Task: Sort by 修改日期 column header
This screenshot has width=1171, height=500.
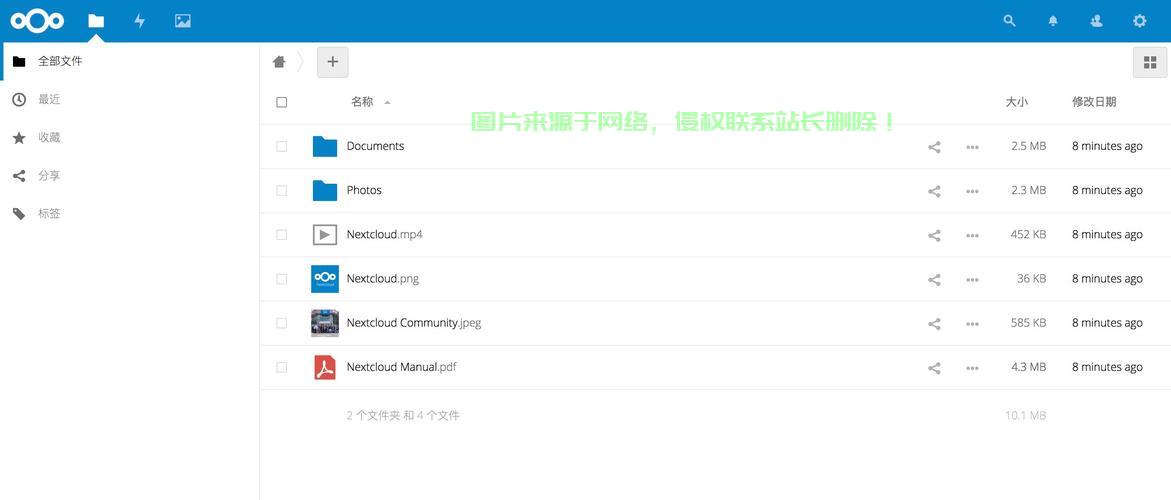Action: coord(1094,101)
